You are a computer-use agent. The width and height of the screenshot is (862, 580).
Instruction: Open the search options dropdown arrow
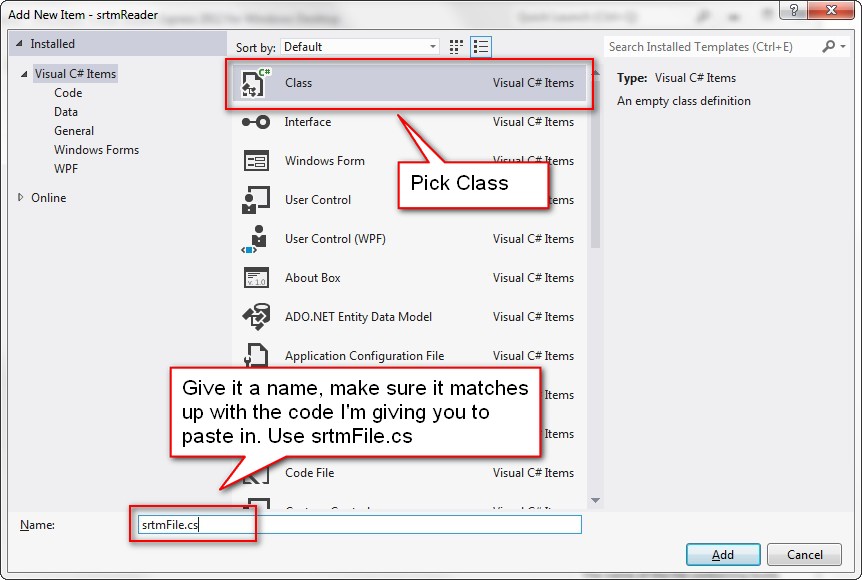click(x=843, y=47)
